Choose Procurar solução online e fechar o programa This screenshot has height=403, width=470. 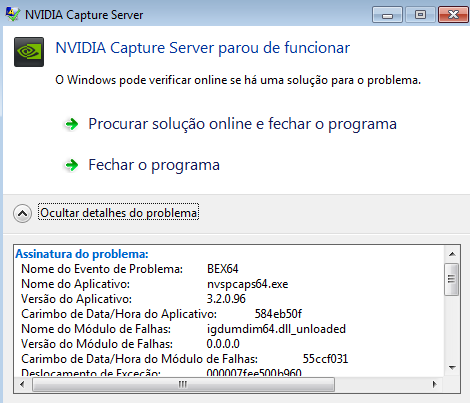242,124
